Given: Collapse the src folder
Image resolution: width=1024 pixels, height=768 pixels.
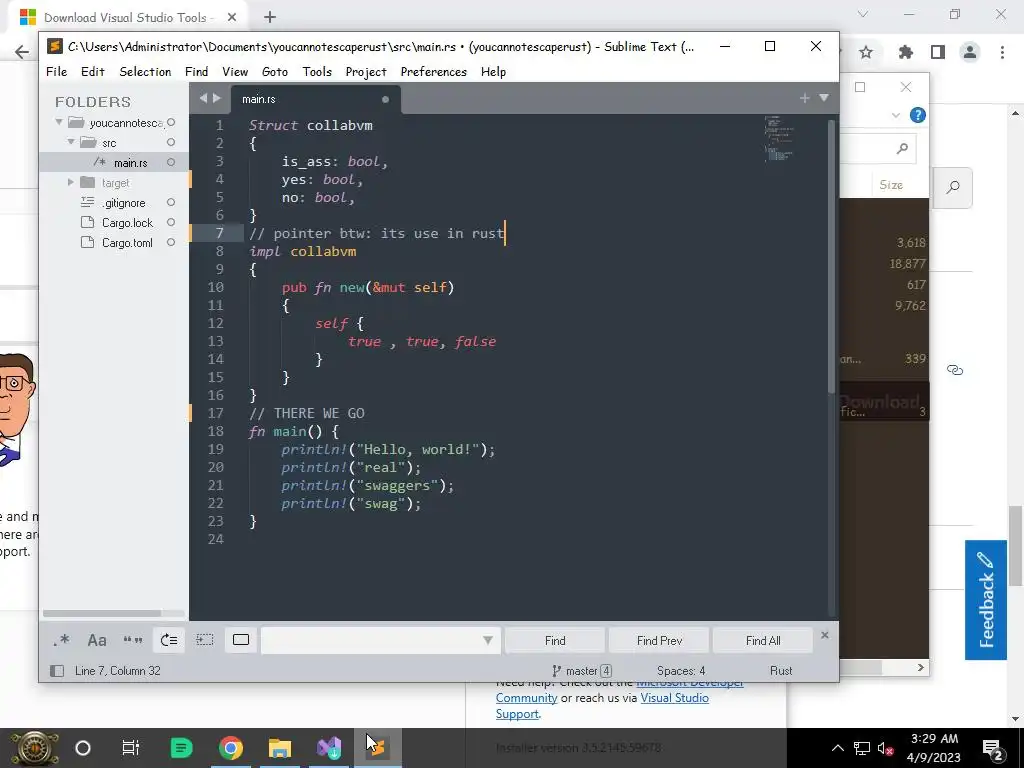Looking at the screenshot, I should [x=71, y=142].
